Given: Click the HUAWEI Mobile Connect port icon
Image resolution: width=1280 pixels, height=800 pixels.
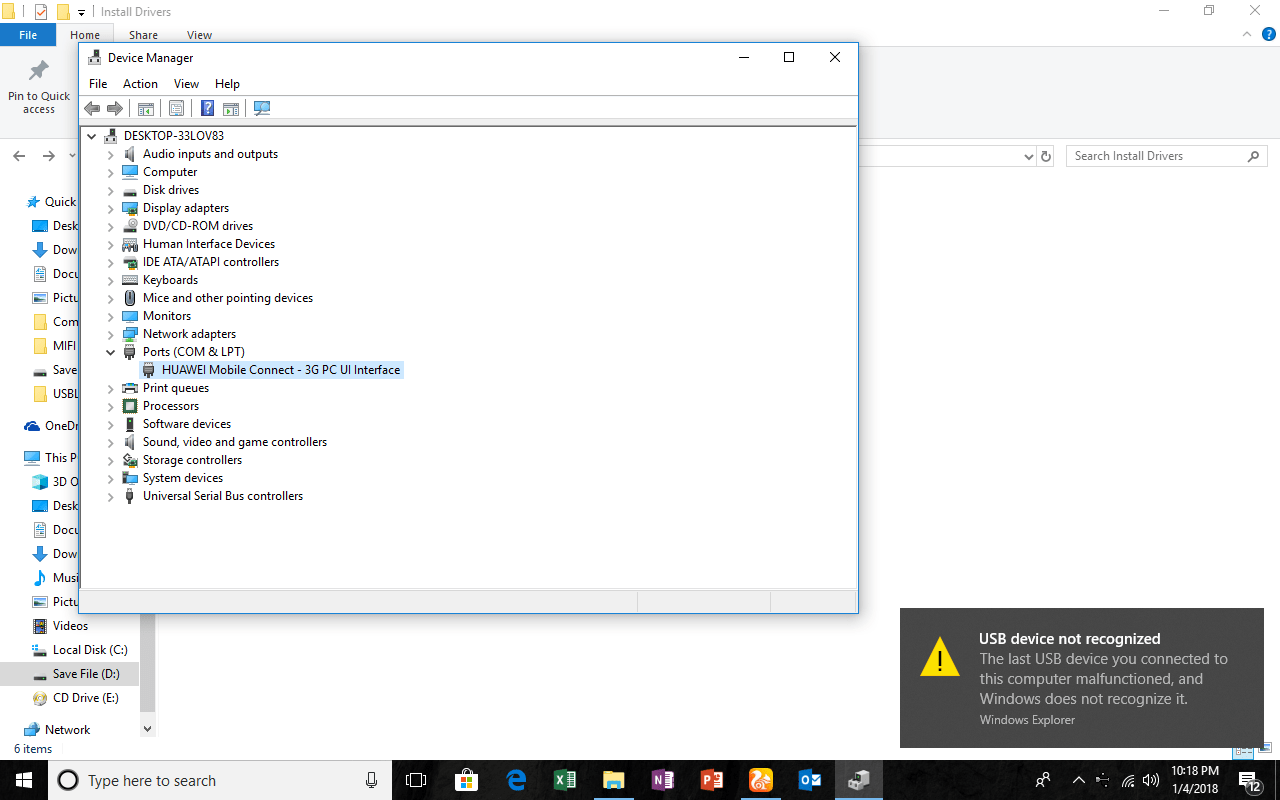Looking at the screenshot, I should point(149,370).
